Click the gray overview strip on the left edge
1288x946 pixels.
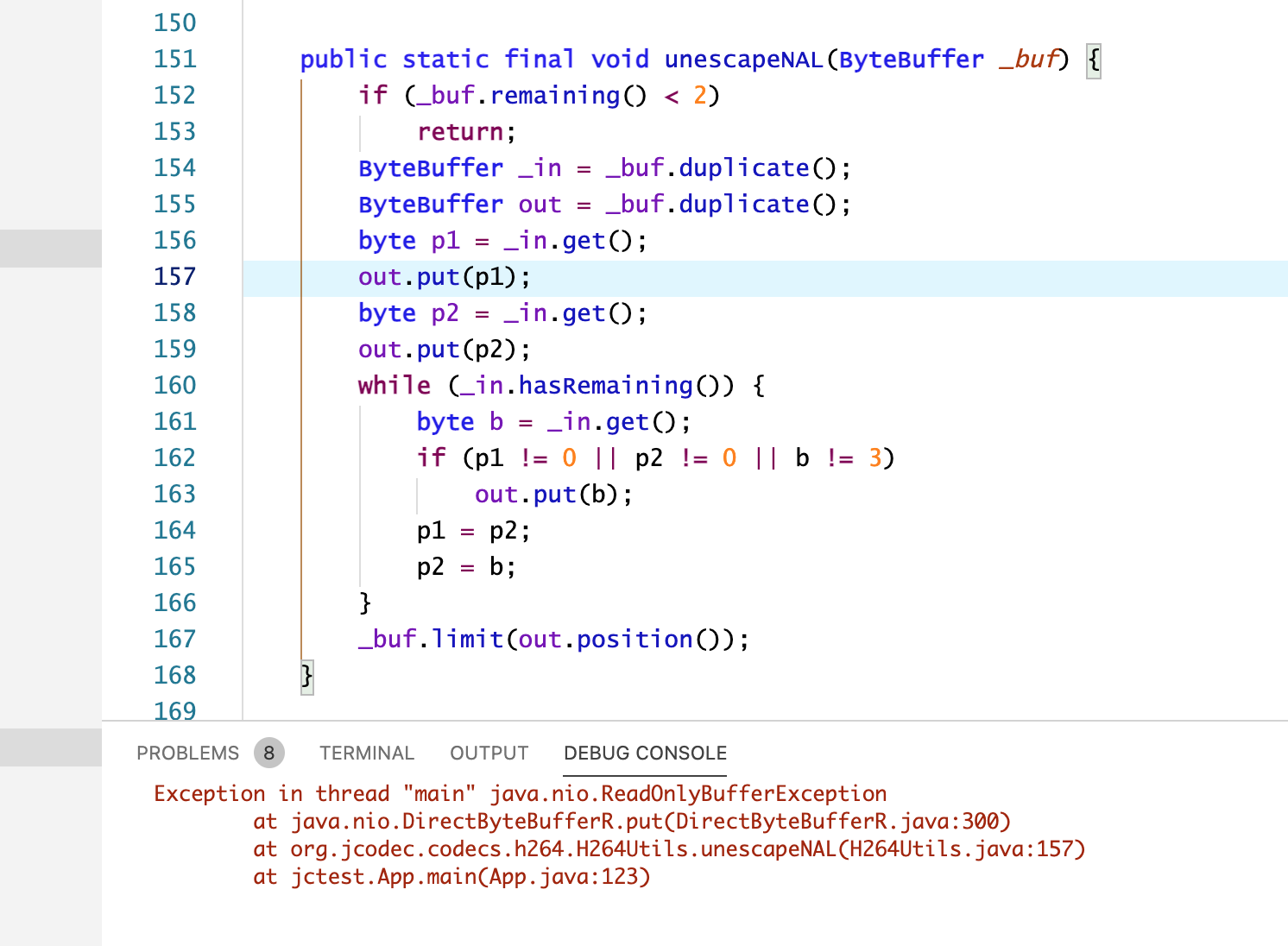[x=50, y=248]
